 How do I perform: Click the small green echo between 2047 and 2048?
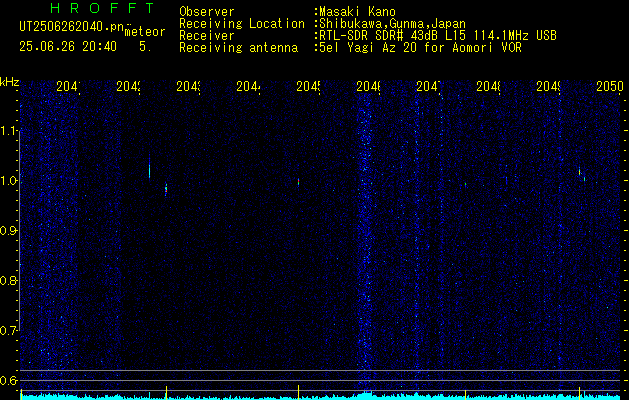pyautogui.click(x=465, y=184)
